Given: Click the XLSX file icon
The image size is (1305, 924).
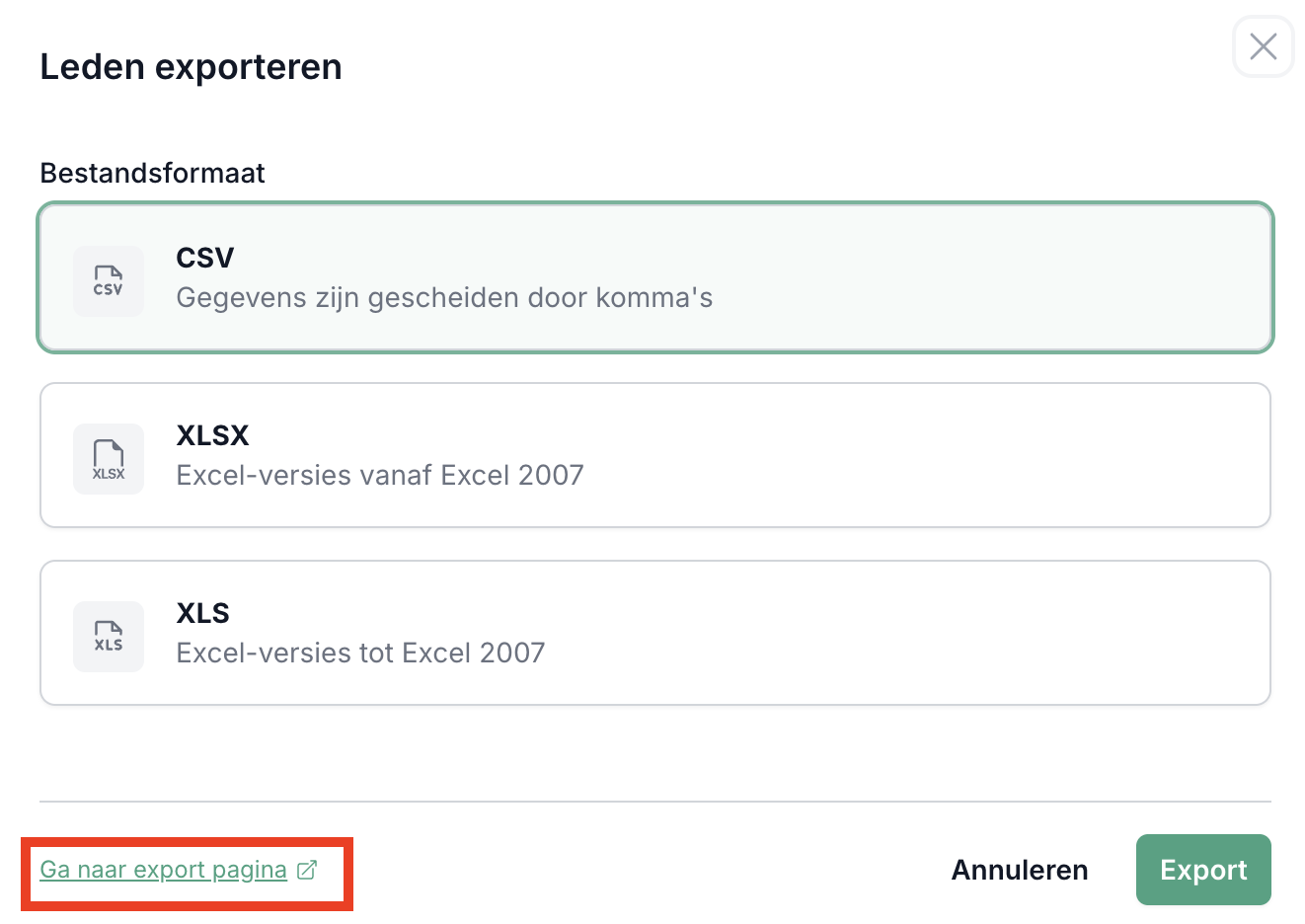Looking at the screenshot, I should [x=109, y=459].
